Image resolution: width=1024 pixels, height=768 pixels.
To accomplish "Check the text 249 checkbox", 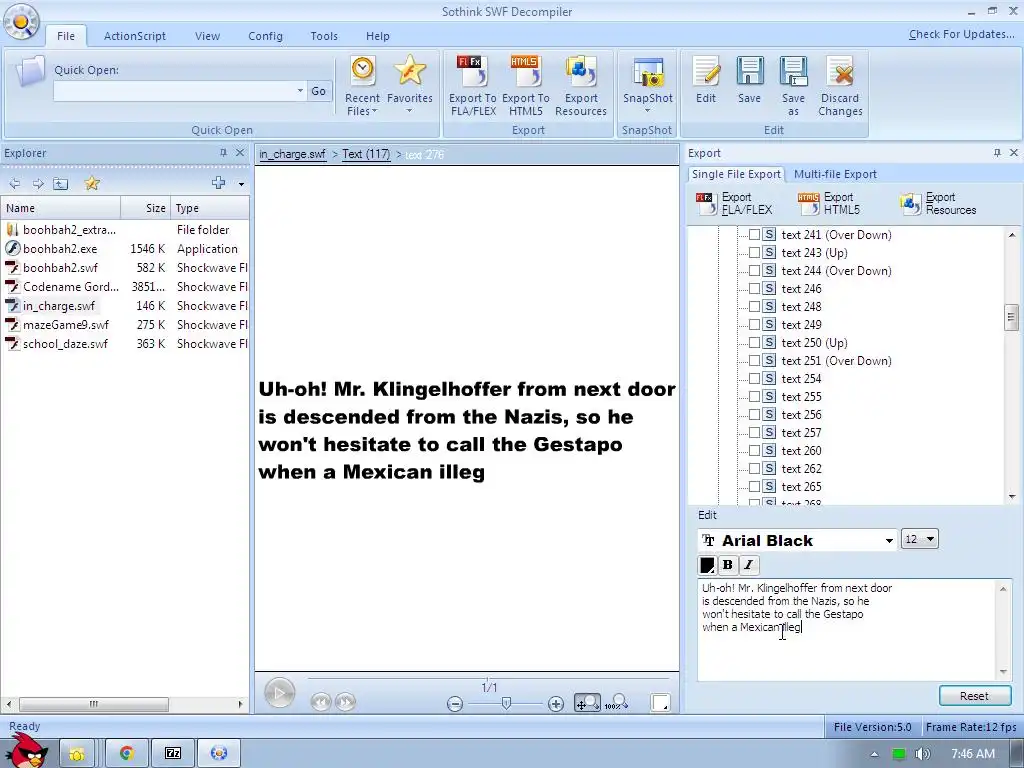I will (x=754, y=325).
